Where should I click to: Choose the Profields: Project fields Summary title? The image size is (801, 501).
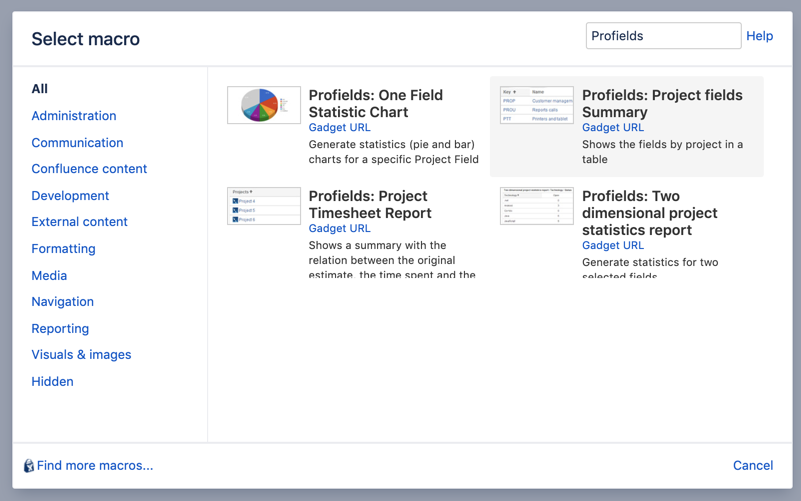coord(662,104)
